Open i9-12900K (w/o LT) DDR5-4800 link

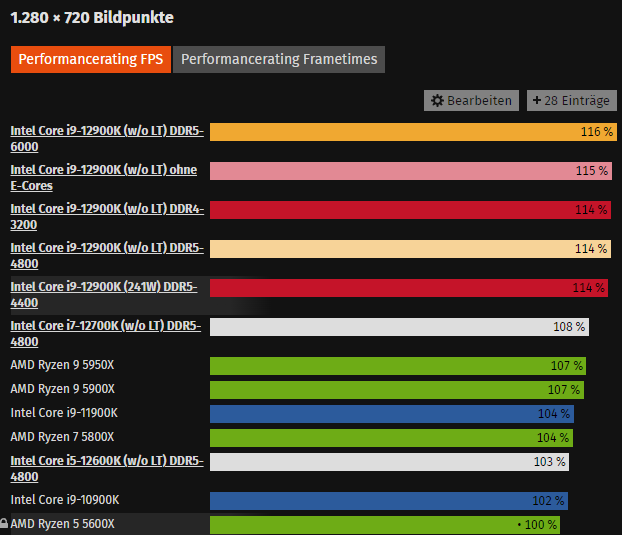pos(107,255)
